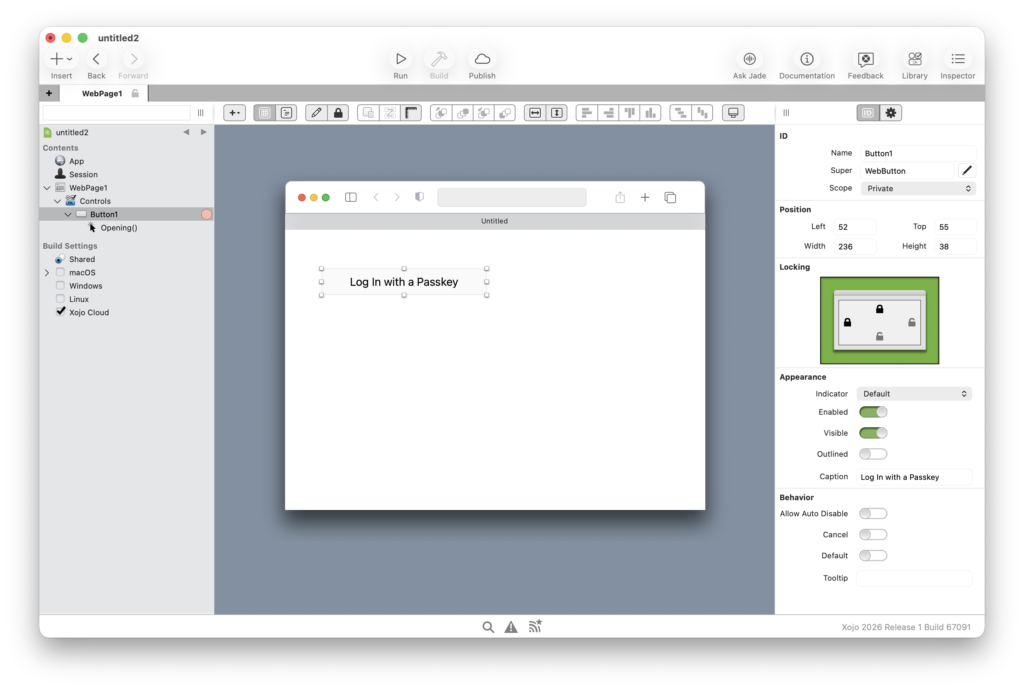1024x690 pixels.
Task: Open the Scope dropdown
Action: pos(917,188)
